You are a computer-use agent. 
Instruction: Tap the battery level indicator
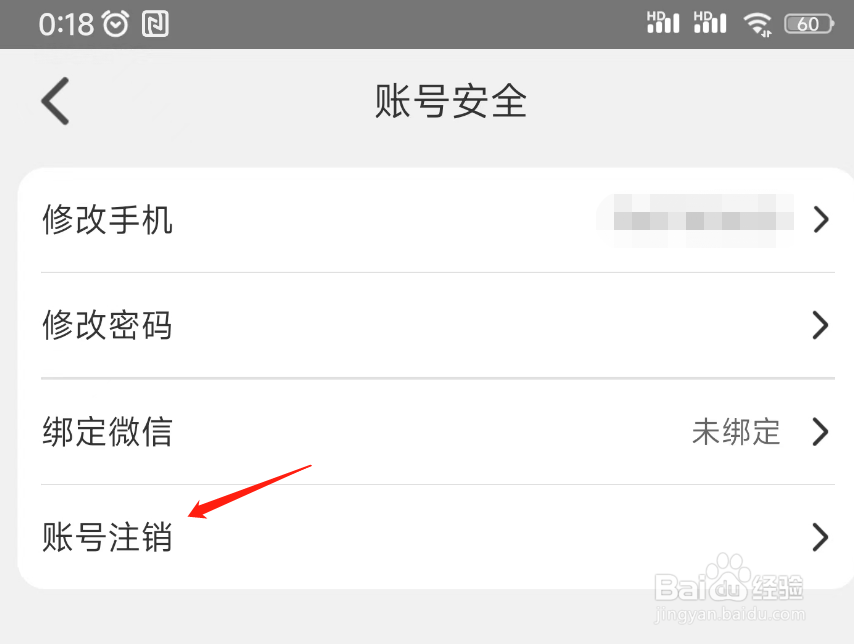(809, 24)
